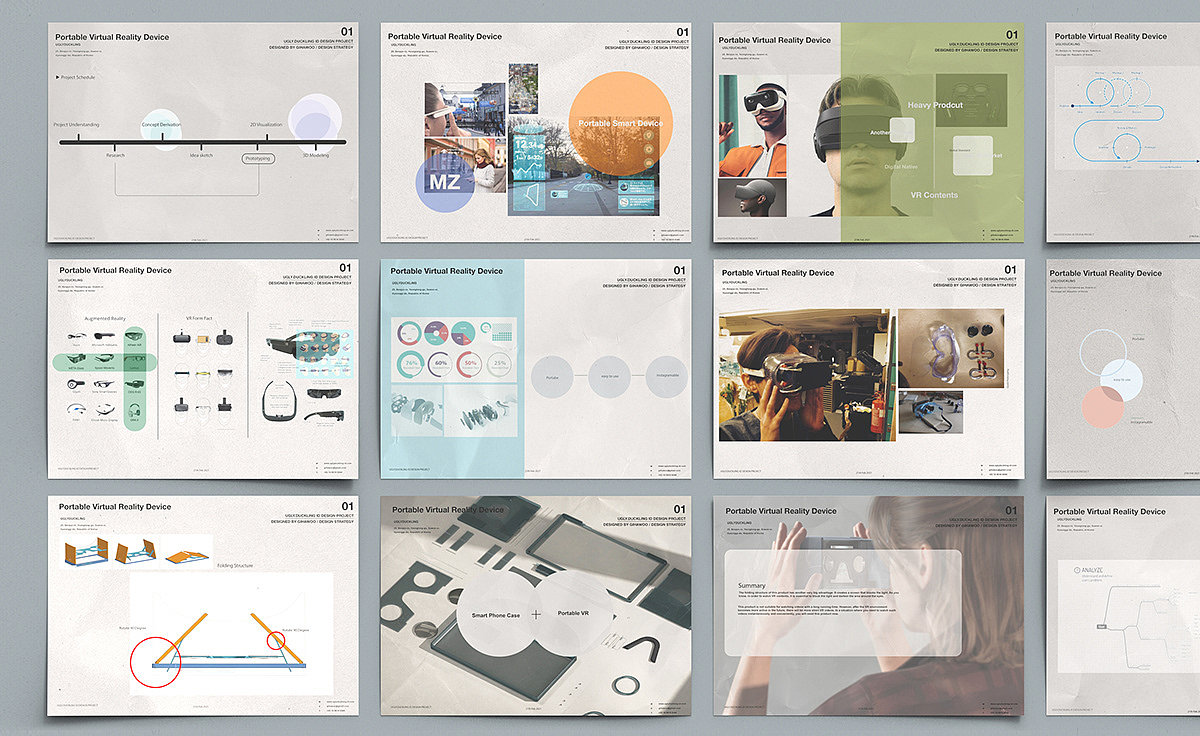Click the 60% donut chart
1200x736 pixels.
(x=440, y=363)
